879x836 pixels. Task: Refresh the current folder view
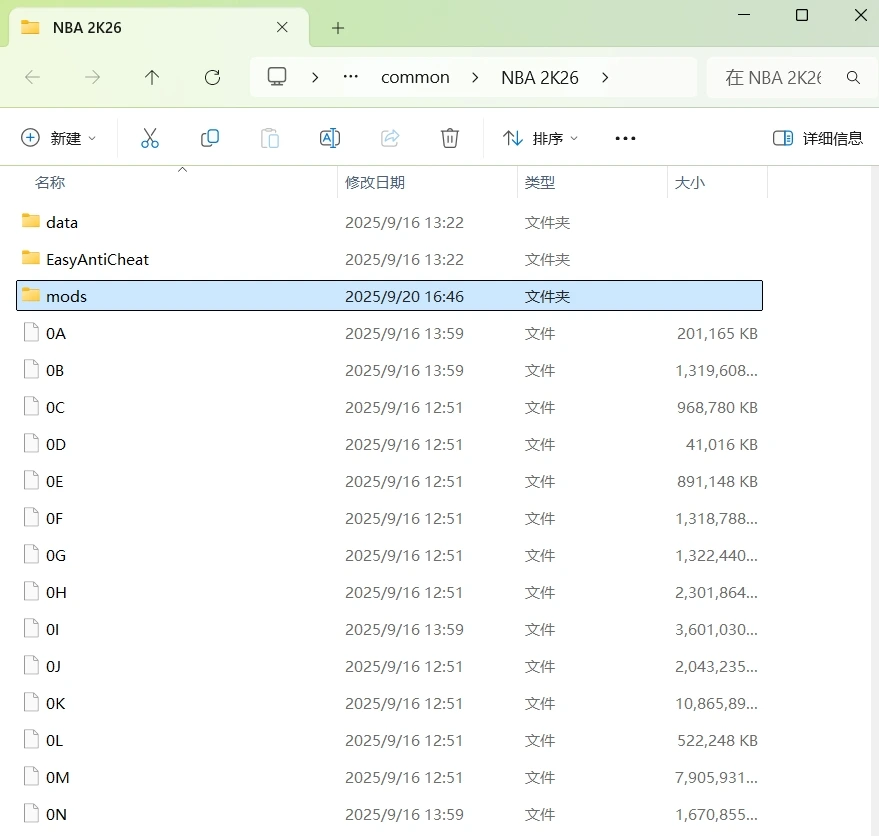coord(212,77)
